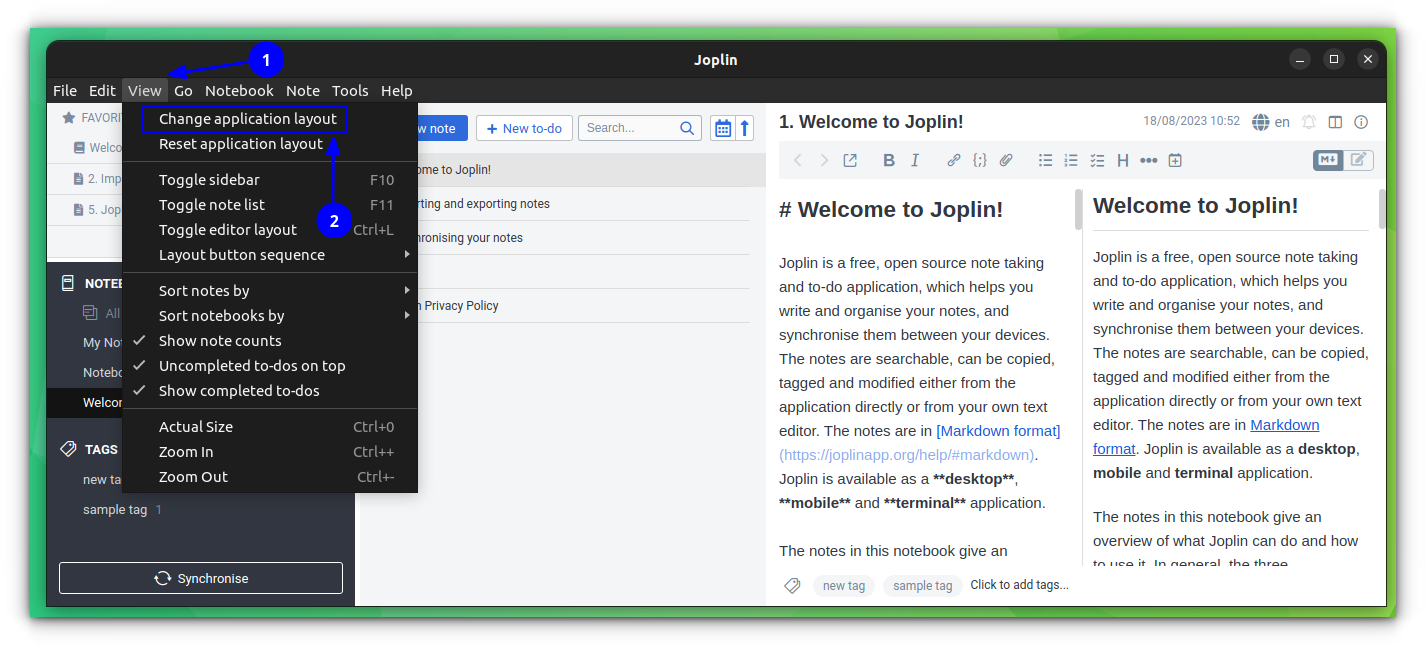This screenshot has height=649, width=1426.
Task: Start synchronisation with the Synchronise button
Action: [200, 577]
